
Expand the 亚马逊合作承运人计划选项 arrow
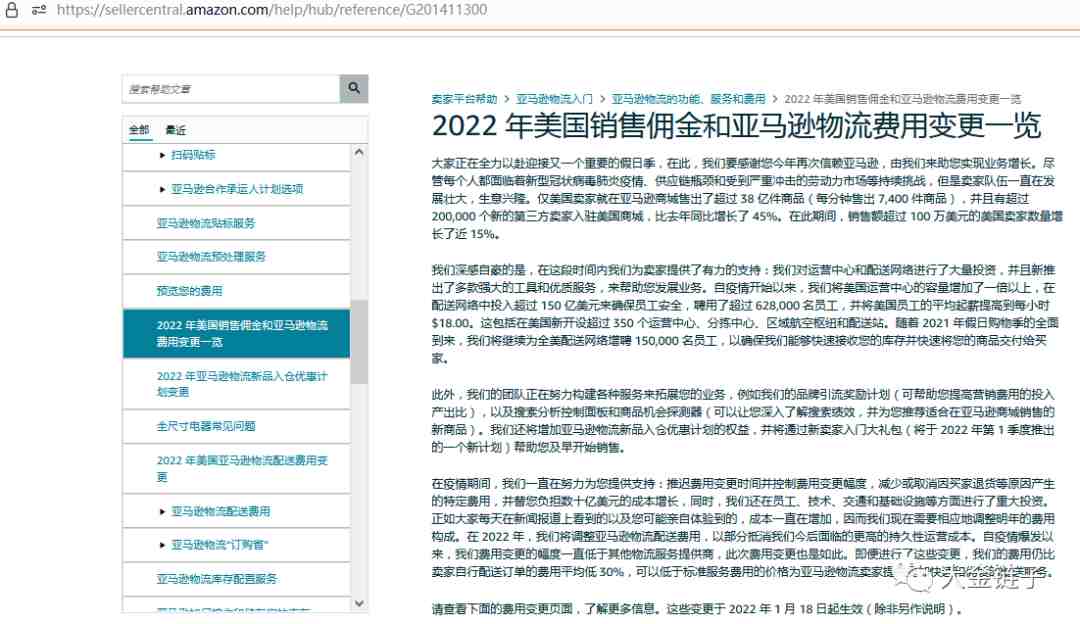163,189
